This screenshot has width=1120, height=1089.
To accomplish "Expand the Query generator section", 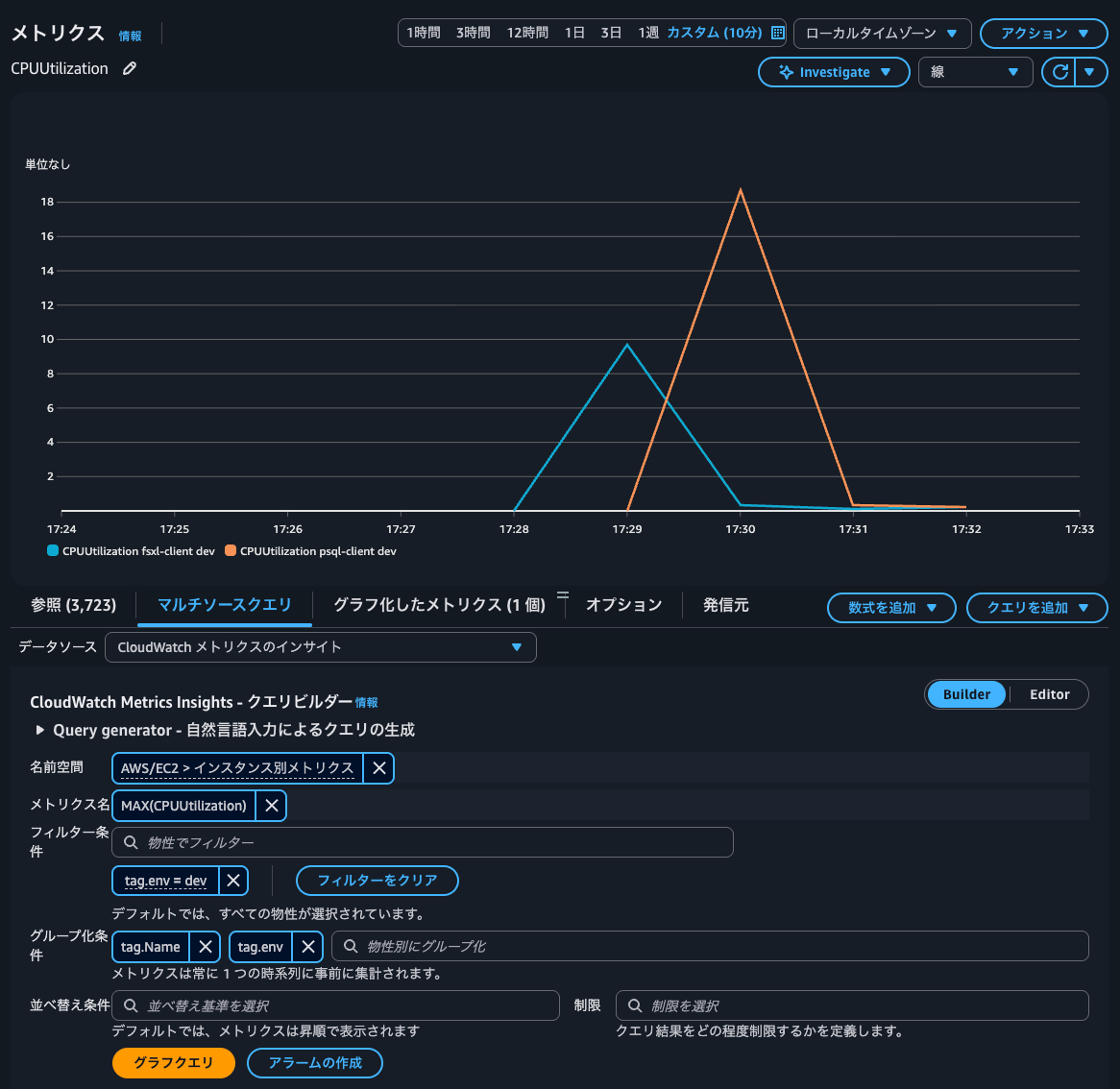I will tap(40, 730).
